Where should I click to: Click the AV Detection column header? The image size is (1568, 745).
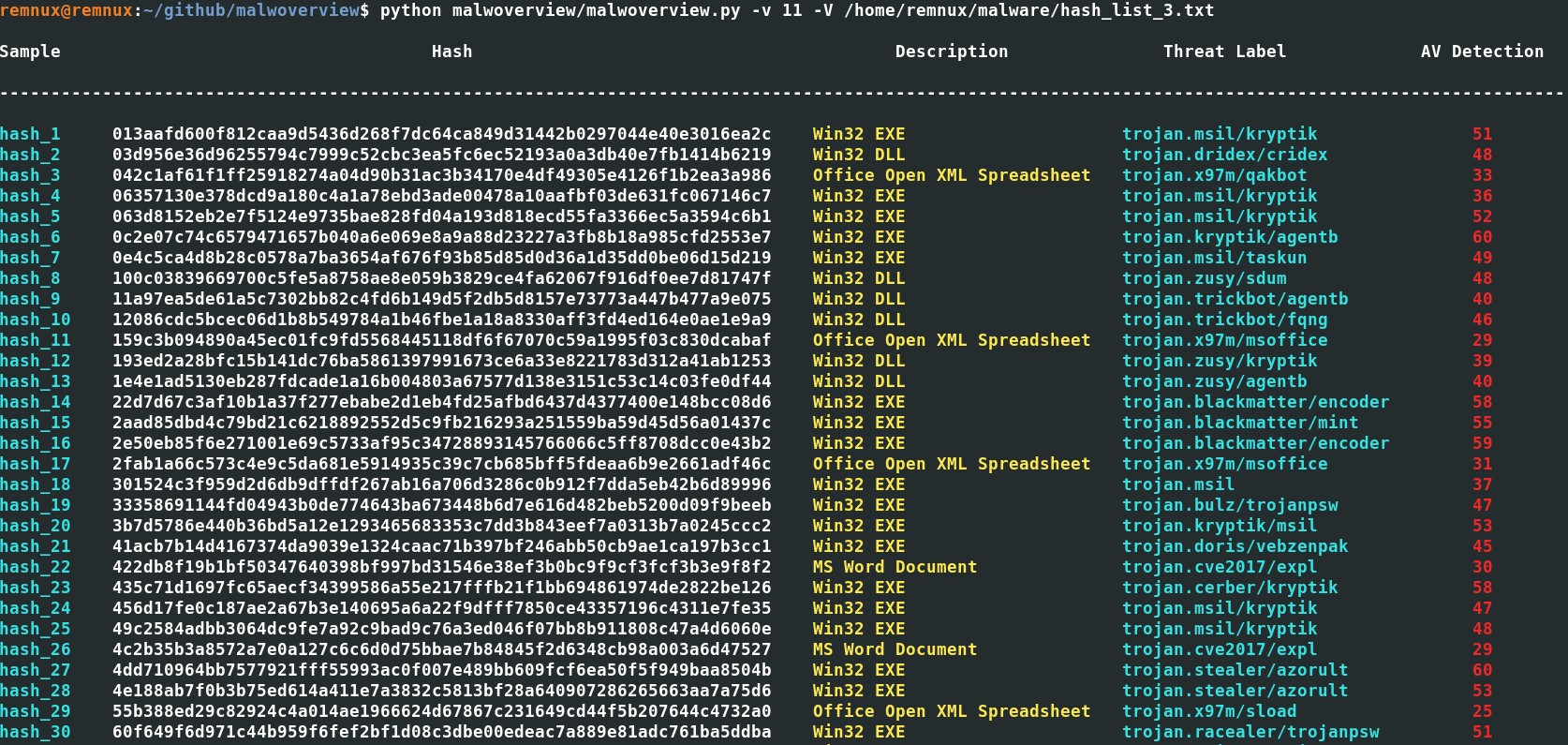click(1482, 52)
